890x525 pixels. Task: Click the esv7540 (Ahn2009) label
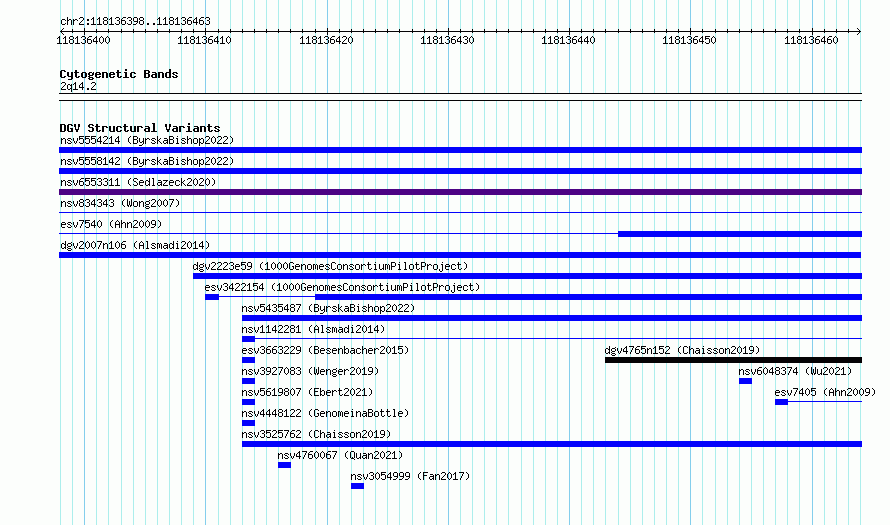[111, 224]
